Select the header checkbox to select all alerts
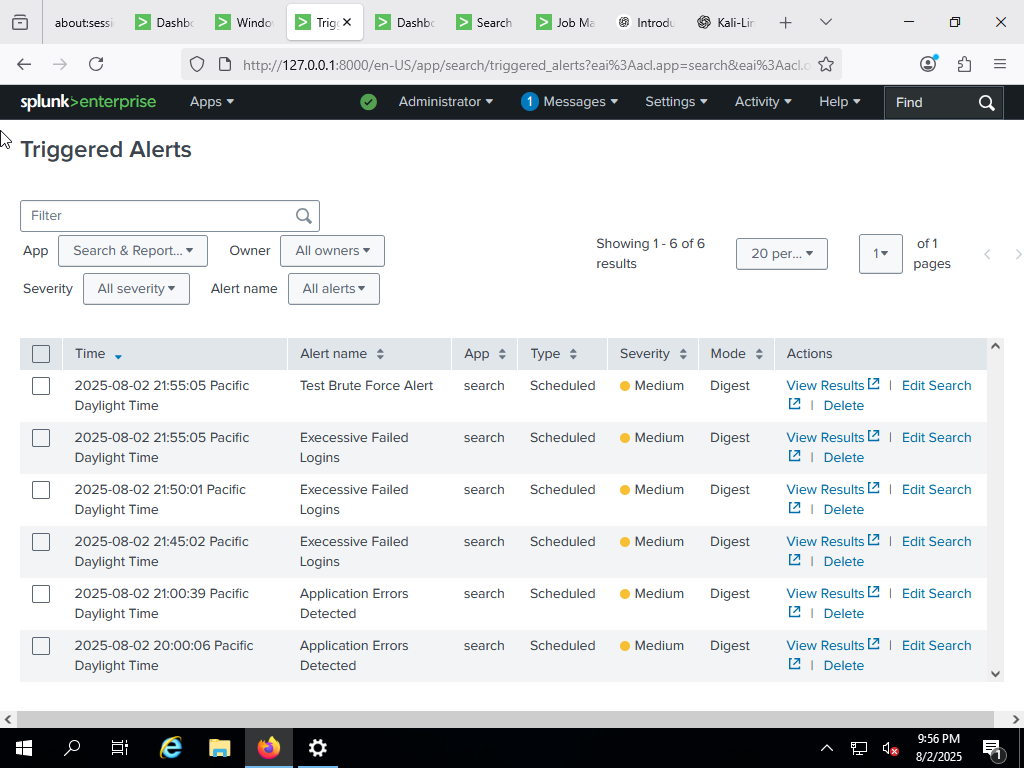This screenshot has height=768, width=1024. tap(41, 353)
